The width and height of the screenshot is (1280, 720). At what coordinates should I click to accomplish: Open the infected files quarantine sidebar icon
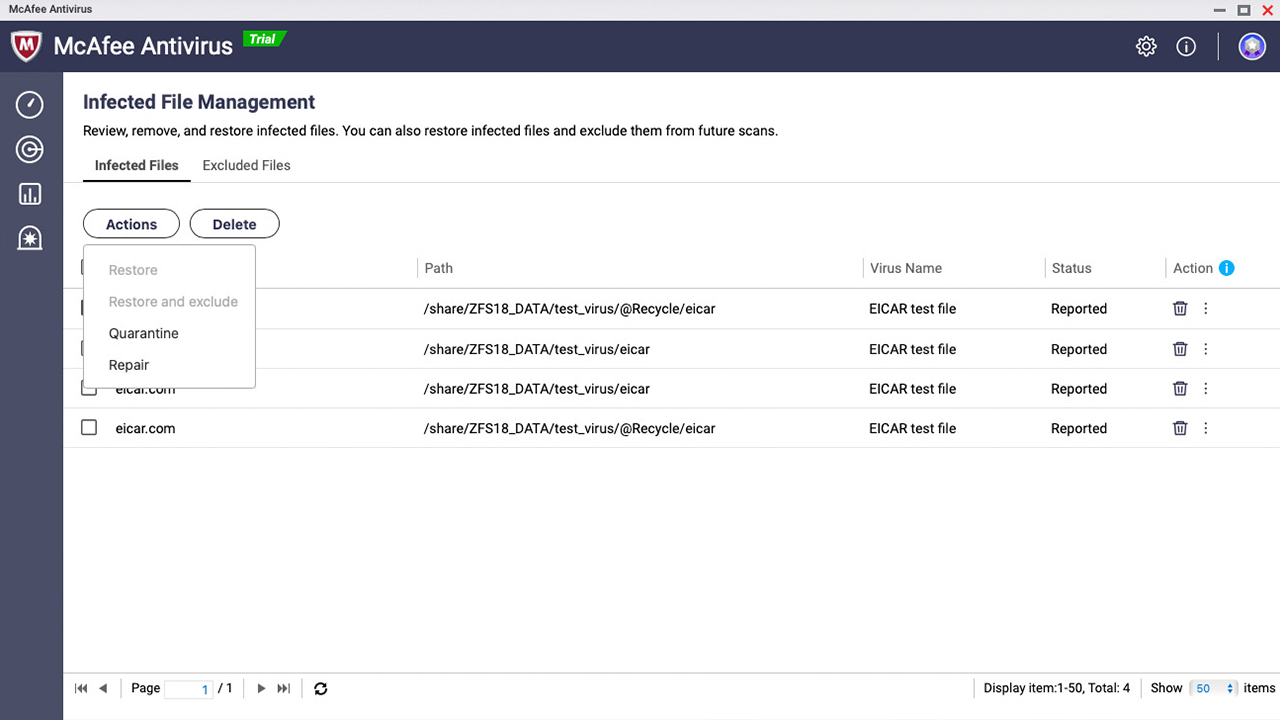tap(30, 238)
